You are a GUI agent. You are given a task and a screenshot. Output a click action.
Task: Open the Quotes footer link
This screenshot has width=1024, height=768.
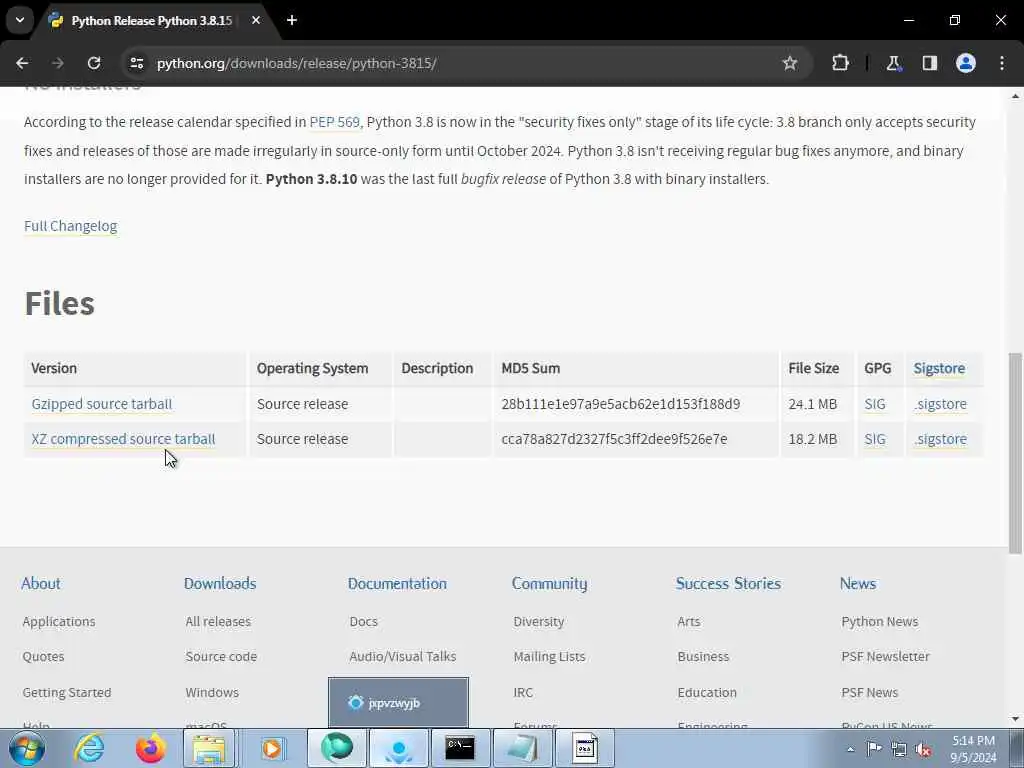coord(43,656)
